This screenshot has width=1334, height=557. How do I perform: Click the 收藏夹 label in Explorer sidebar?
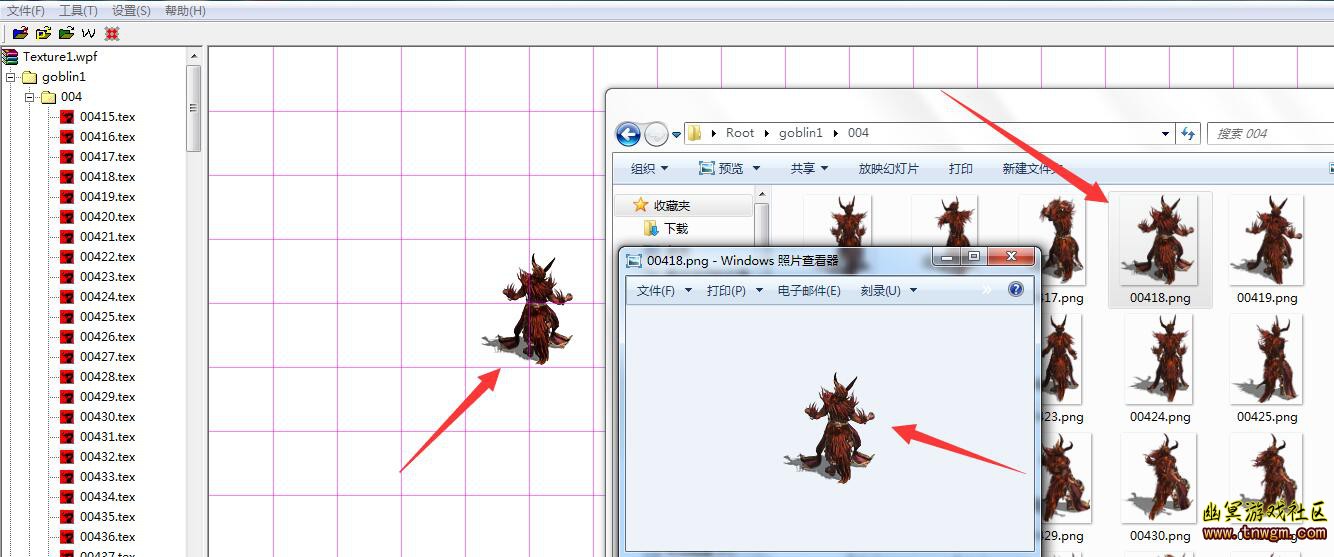(672, 205)
